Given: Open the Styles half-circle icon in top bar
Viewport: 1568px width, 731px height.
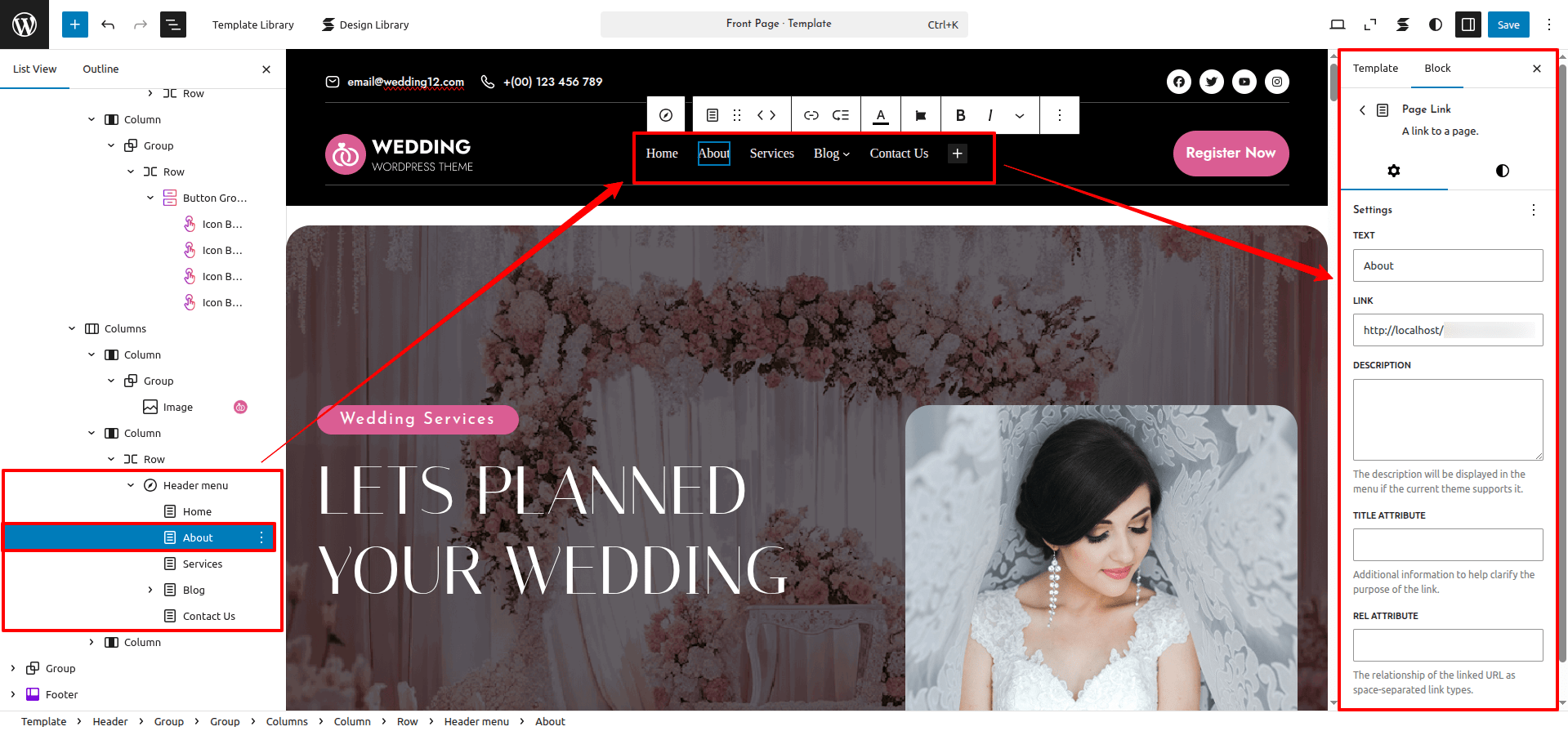Looking at the screenshot, I should 1435,25.
